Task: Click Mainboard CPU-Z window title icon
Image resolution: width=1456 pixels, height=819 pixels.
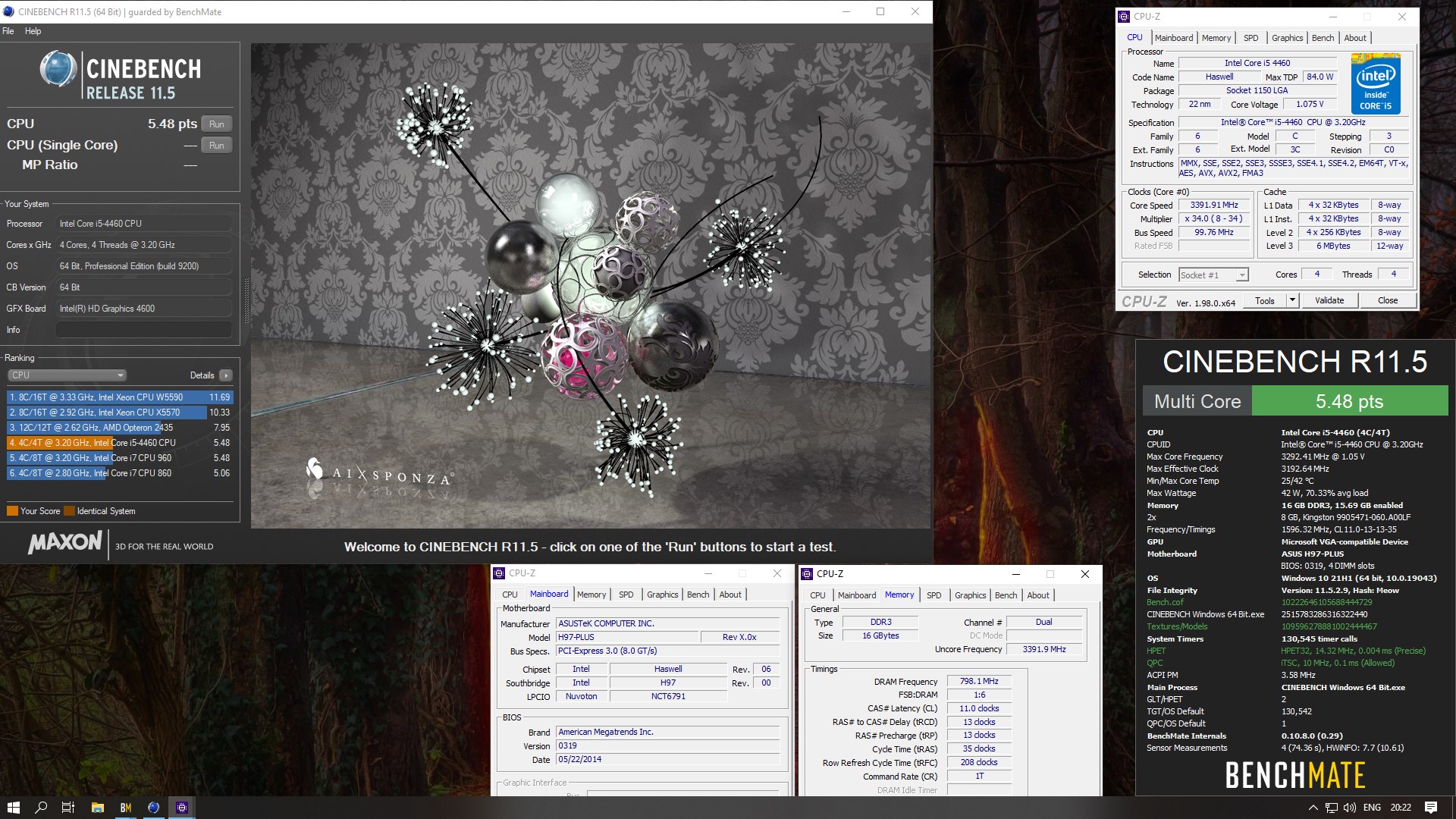Action: [500, 573]
